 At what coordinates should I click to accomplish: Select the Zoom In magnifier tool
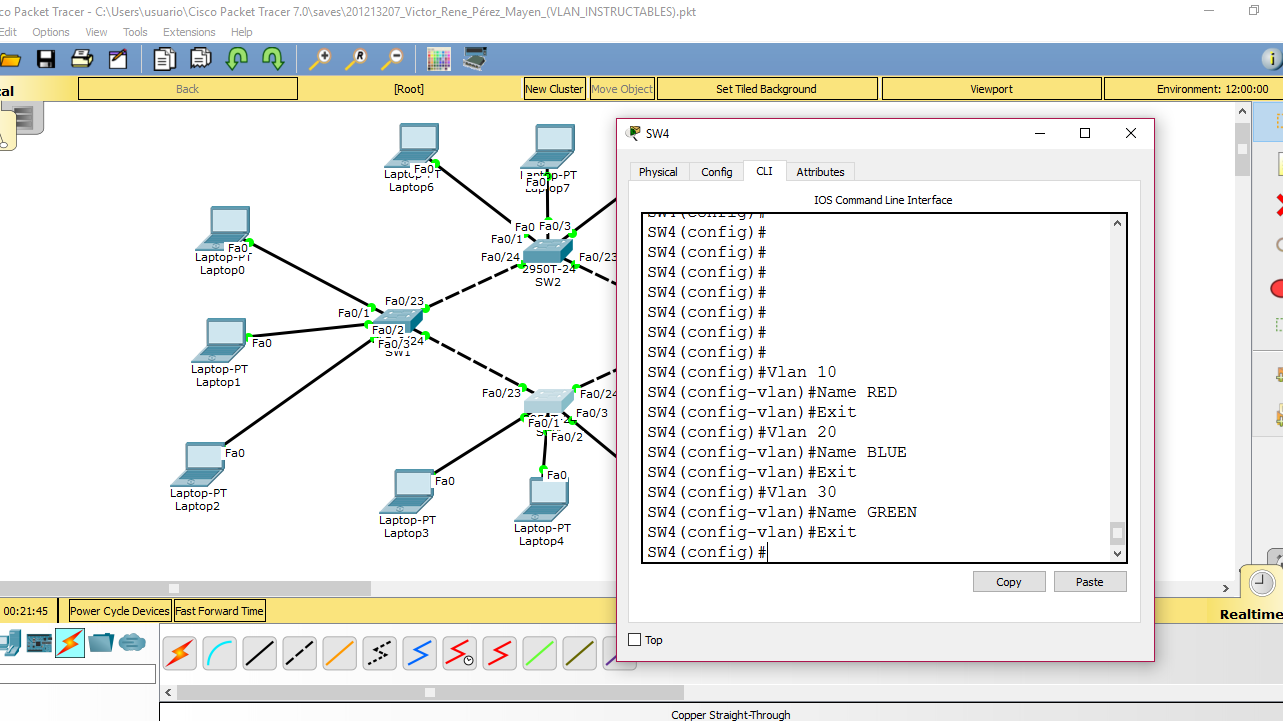click(320, 58)
